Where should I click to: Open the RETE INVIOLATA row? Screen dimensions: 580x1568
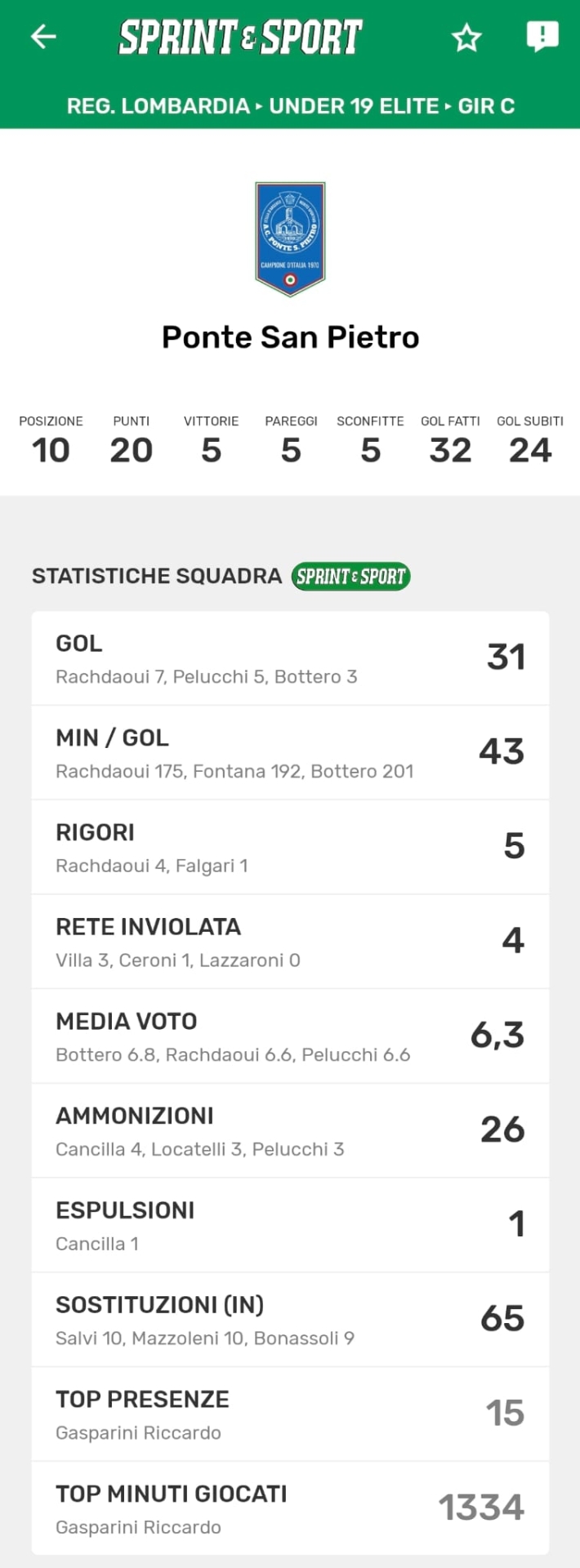click(x=290, y=942)
